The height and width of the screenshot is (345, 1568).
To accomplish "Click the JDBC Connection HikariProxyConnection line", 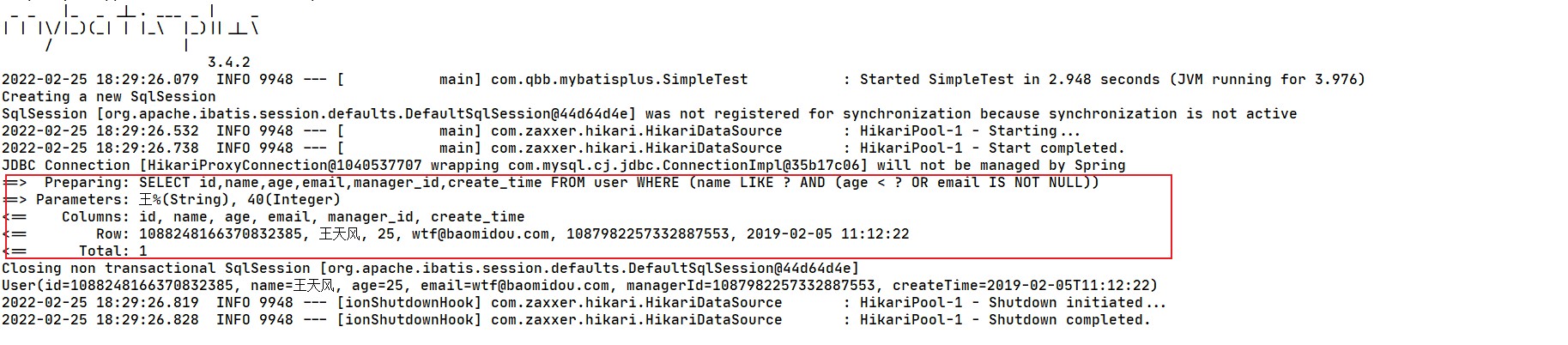I will pyautogui.click(x=563, y=166).
